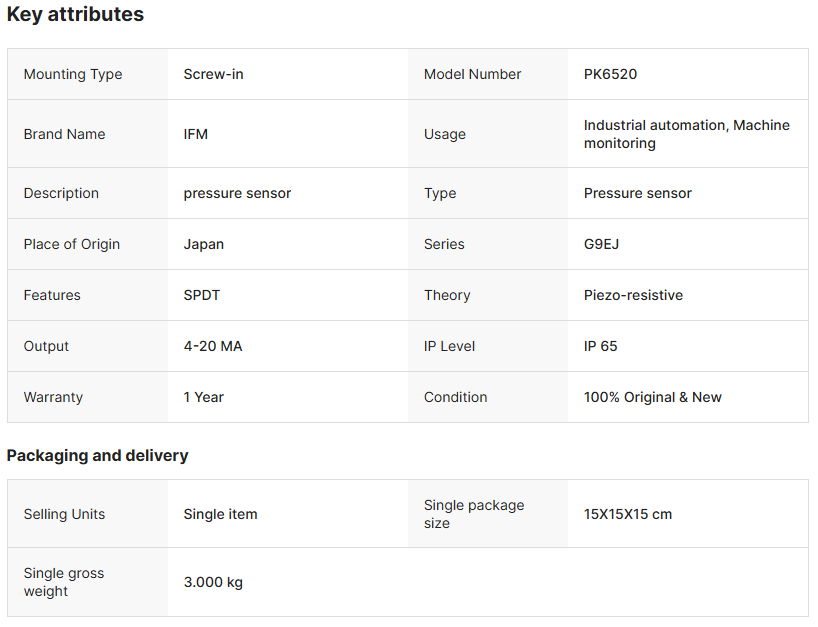Click the 15X15X15 cm package size
The width and height of the screenshot is (818, 627).
(x=628, y=514)
